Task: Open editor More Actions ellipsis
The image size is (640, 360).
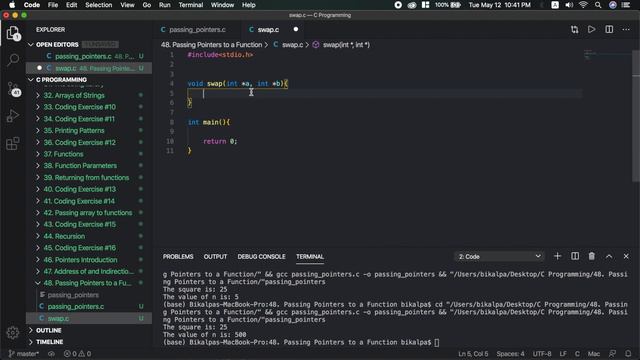Action: pyautogui.click(x=626, y=29)
